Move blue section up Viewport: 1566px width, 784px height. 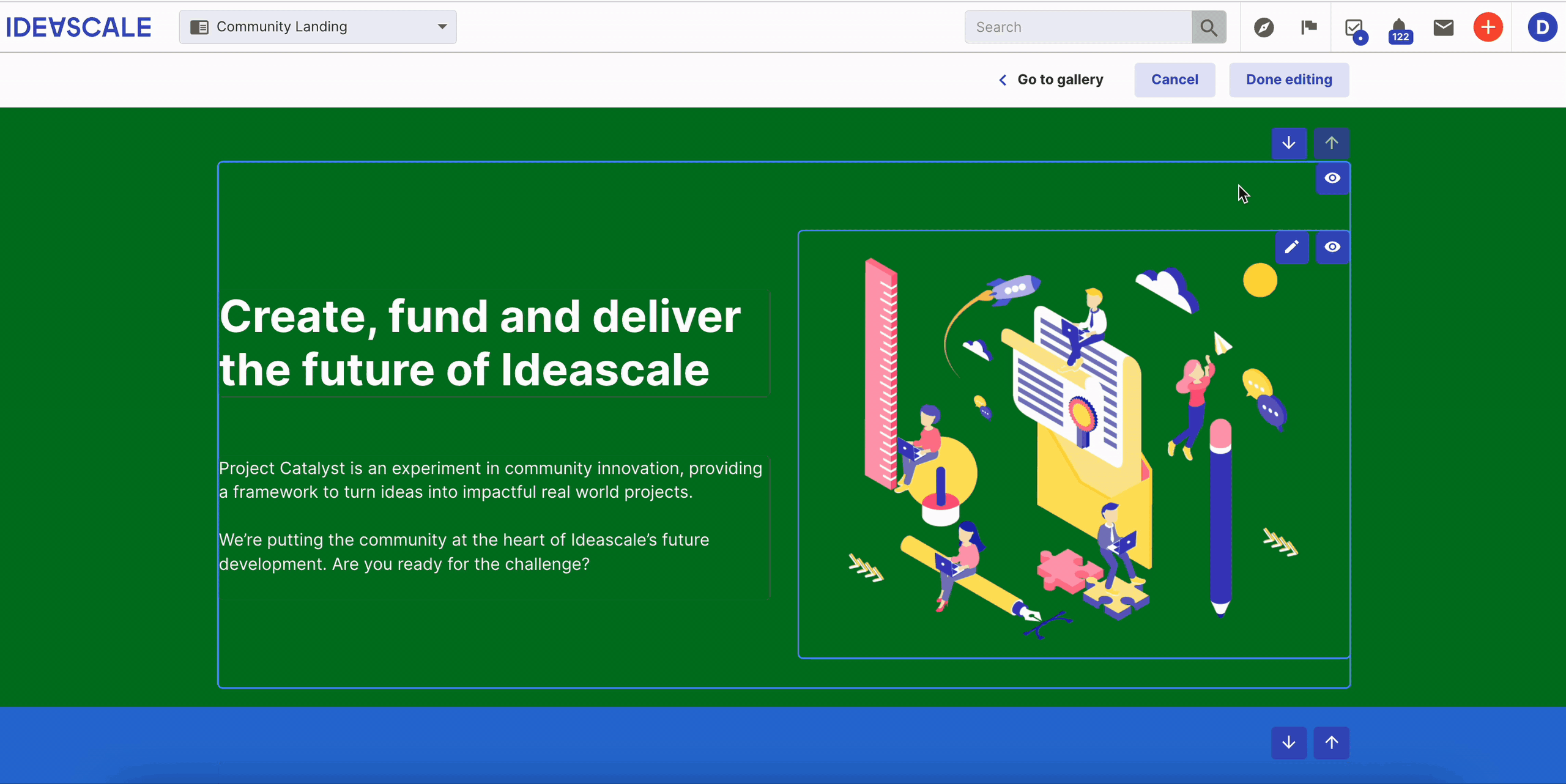[x=1331, y=742]
